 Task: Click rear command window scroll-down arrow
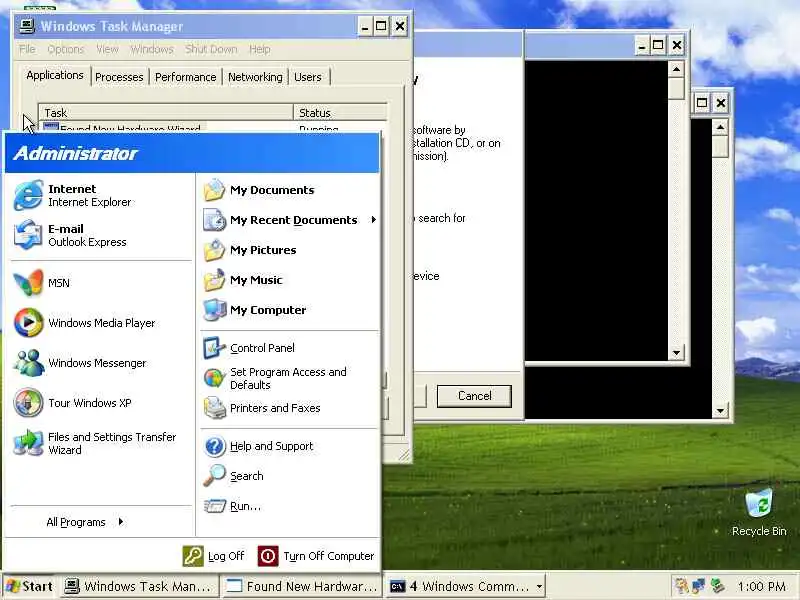pos(720,410)
